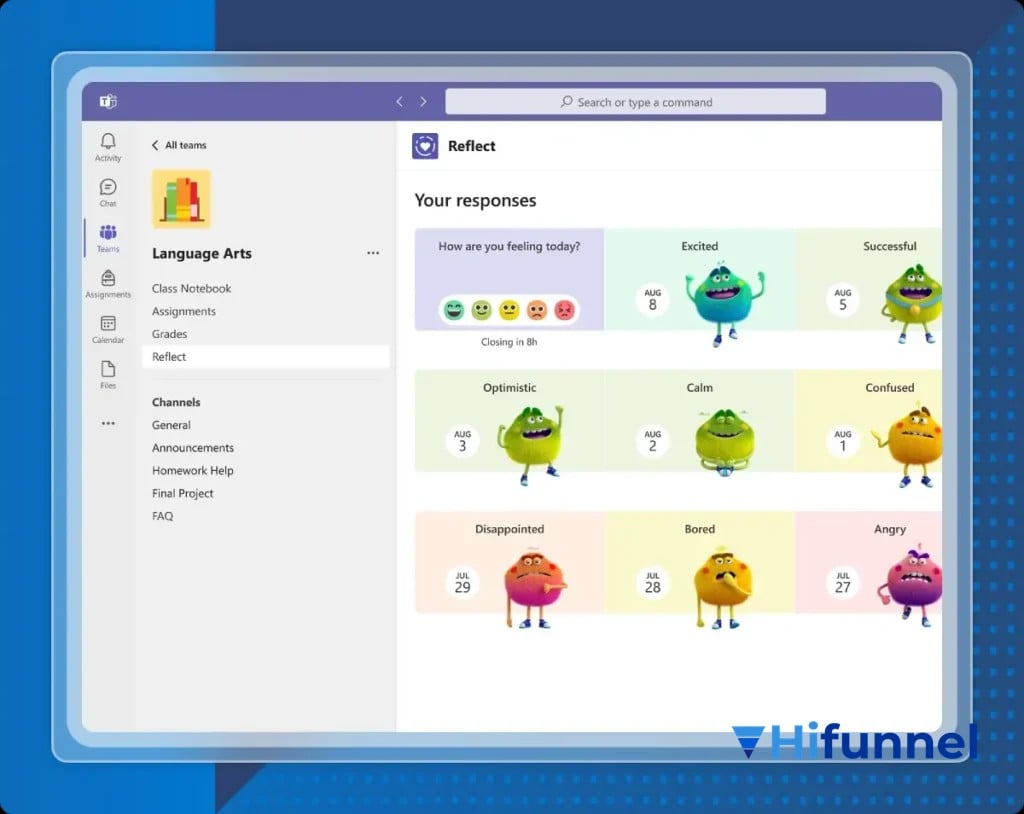Open the Calm Aug 2 response card
The width and height of the screenshot is (1024, 814).
coord(699,421)
